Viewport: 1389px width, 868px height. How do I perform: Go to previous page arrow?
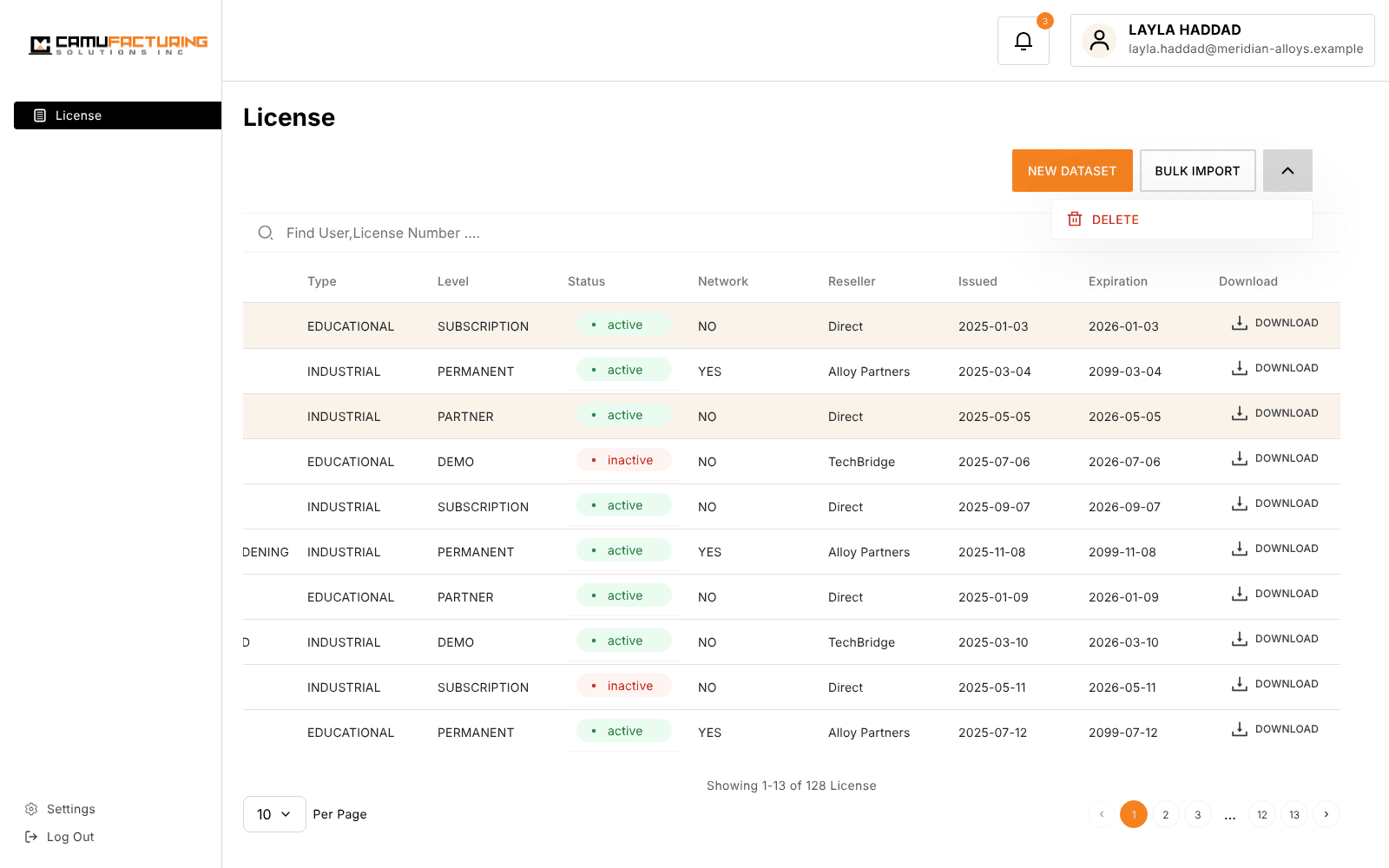coord(1102,814)
